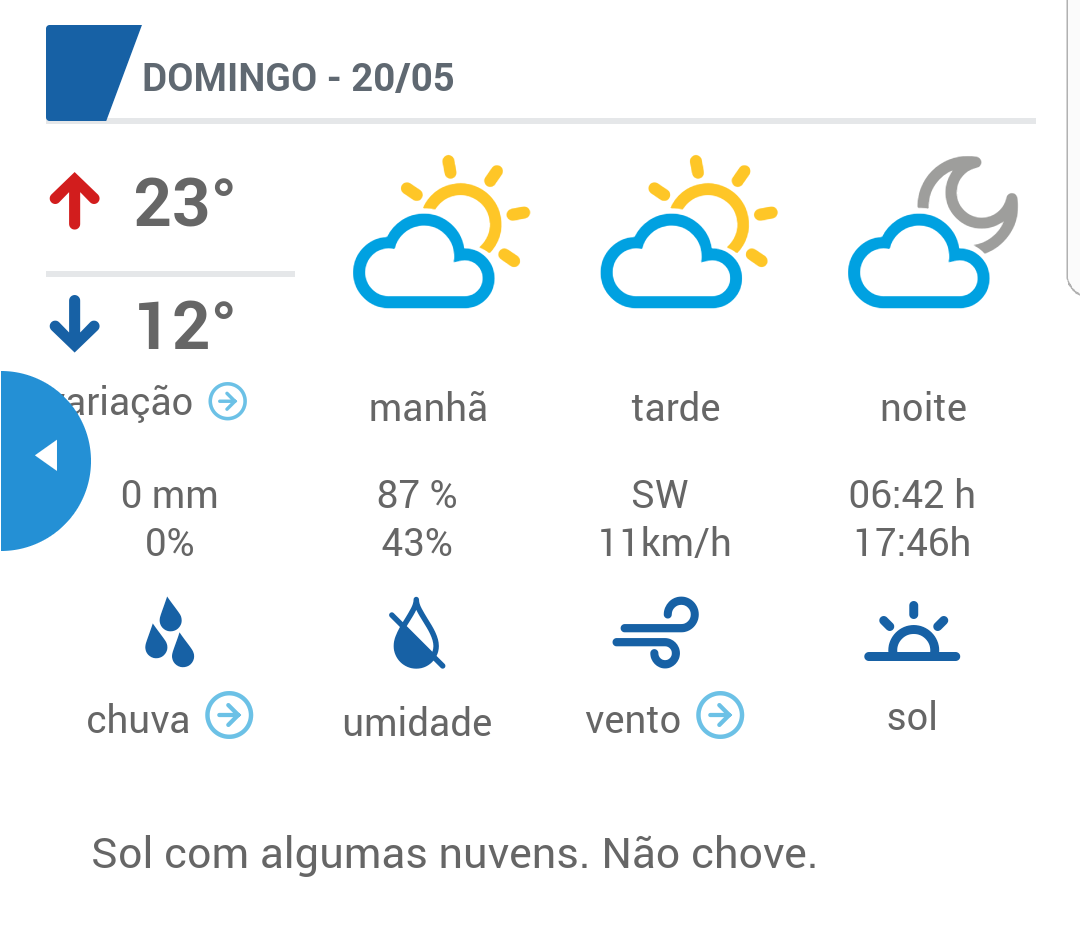Viewport: 1080px width, 926px height.
Task: Tap the vento label
Action: 633,719
